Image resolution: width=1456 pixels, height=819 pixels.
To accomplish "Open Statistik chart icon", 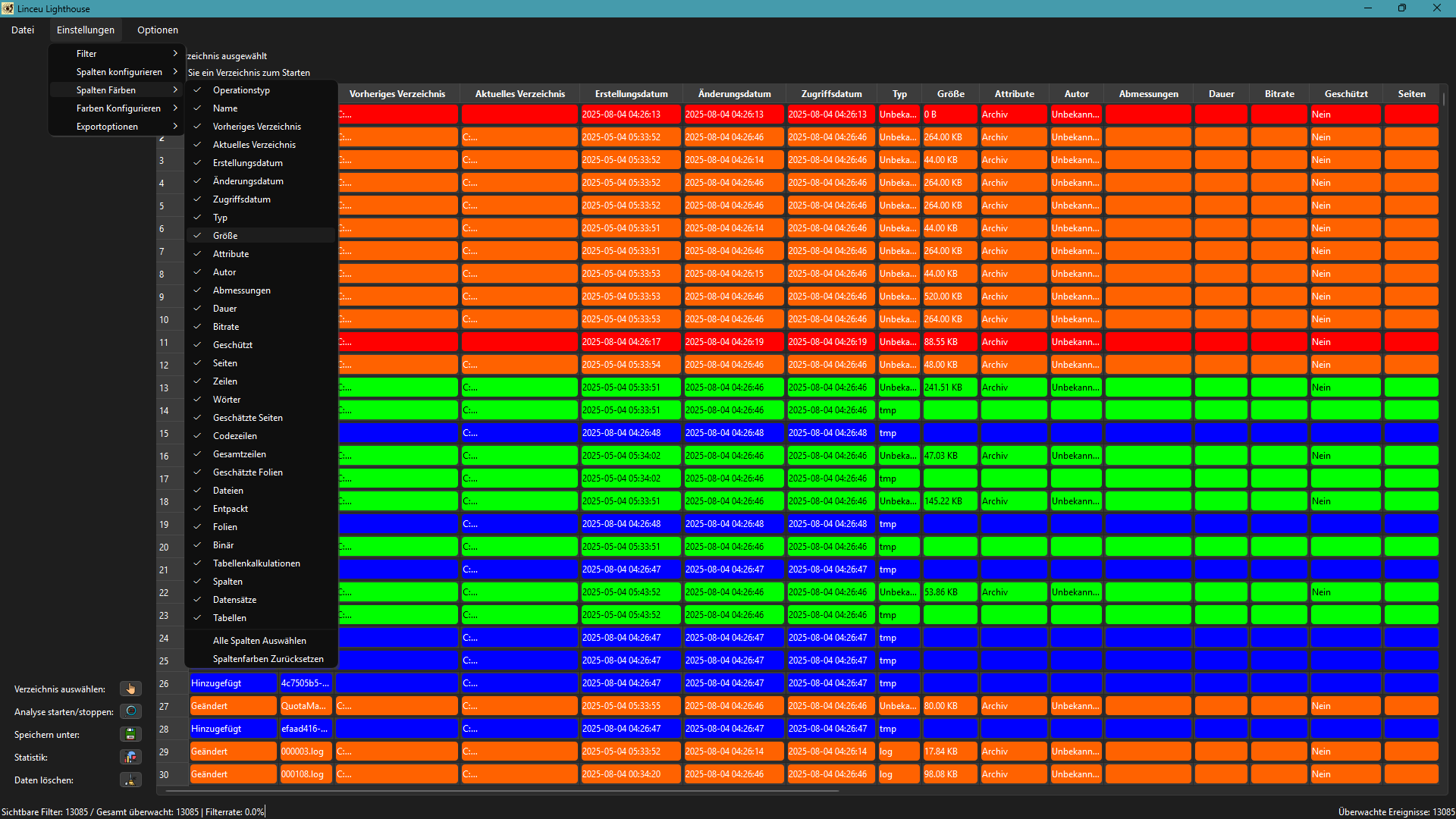I will [x=130, y=757].
